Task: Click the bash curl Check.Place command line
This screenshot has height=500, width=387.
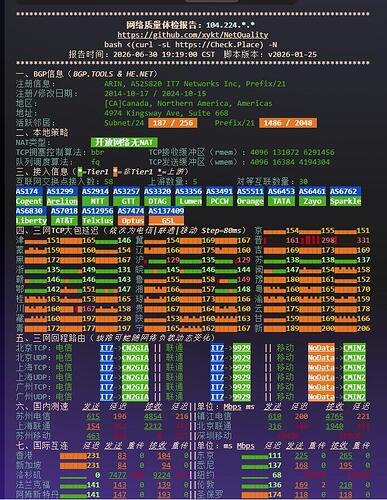Action: [191, 45]
